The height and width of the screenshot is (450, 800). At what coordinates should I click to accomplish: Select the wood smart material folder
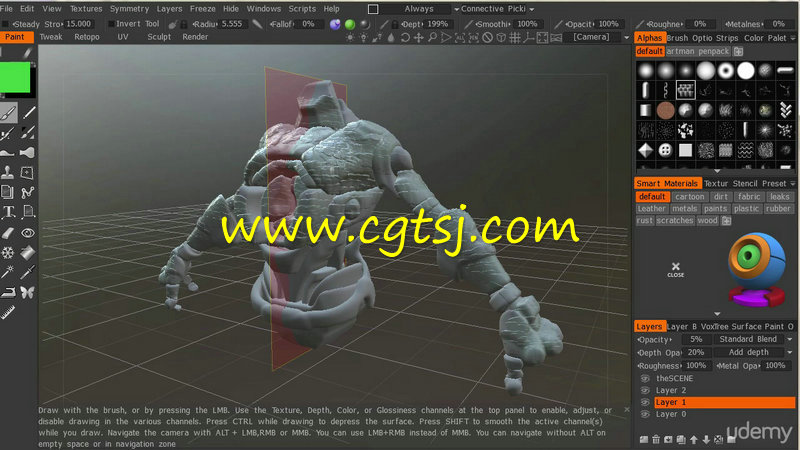pyautogui.click(x=707, y=220)
